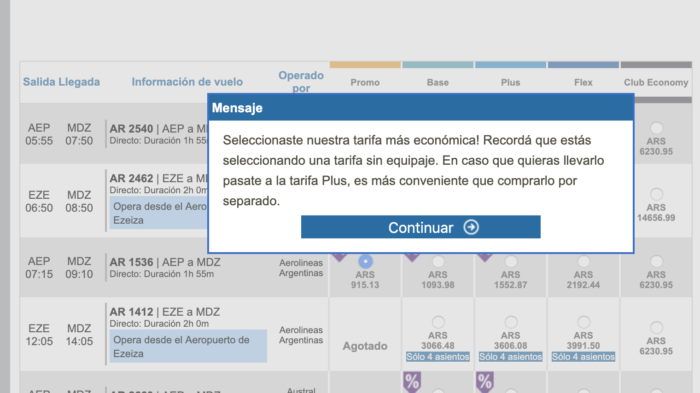Click the purple percent discount icon under Plus
Screen dimensions: 700x393
[485, 382]
